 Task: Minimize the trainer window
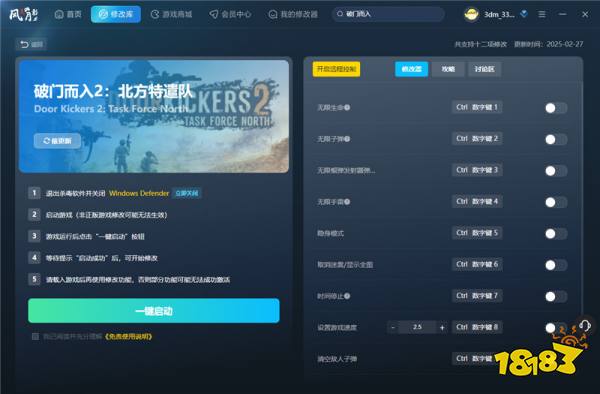coord(562,14)
